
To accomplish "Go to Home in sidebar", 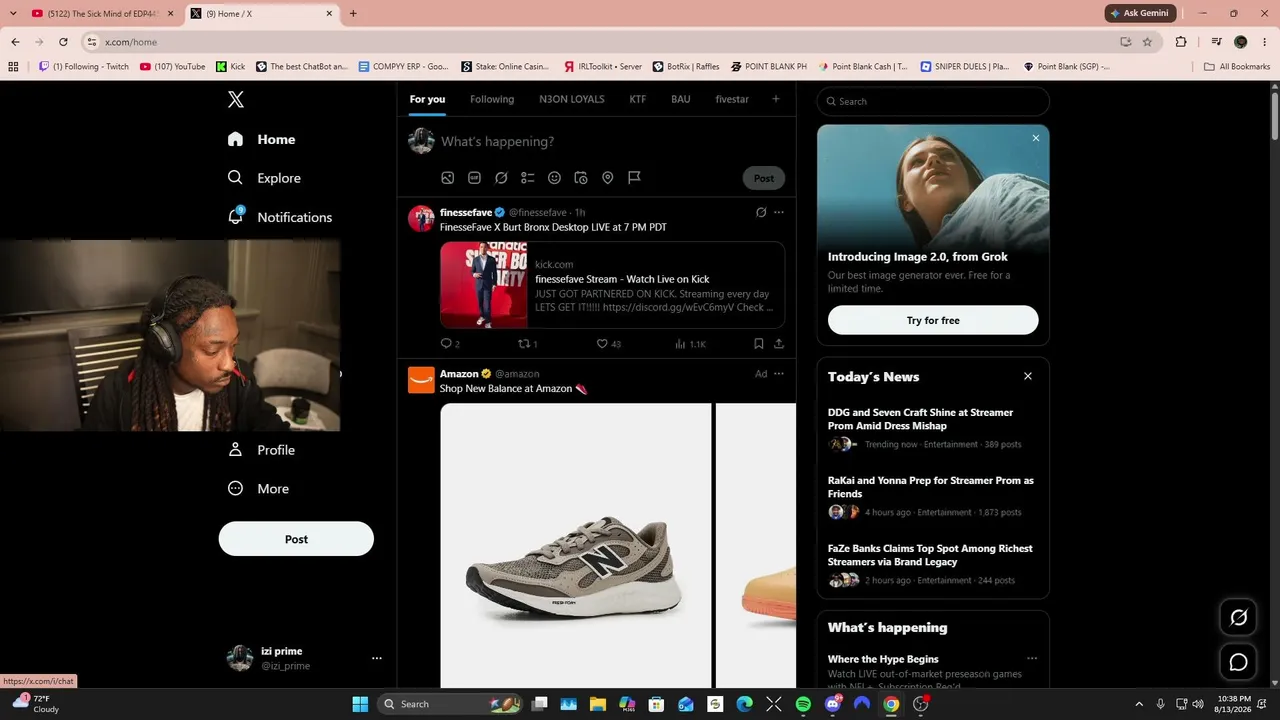I will pyautogui.click(x=262, y=139).
